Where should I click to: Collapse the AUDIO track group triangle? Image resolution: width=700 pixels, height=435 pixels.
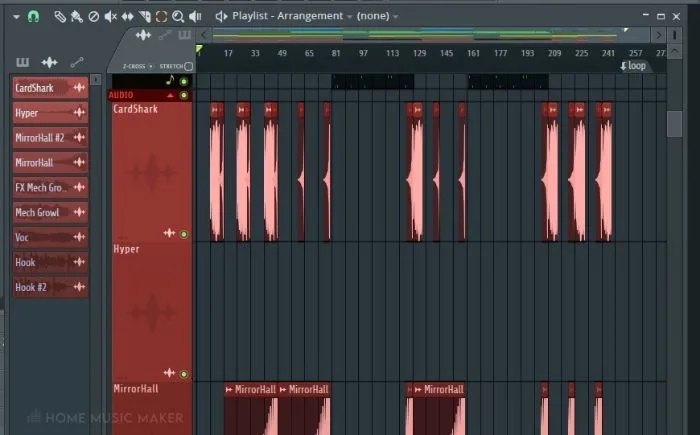coord(170,95)
